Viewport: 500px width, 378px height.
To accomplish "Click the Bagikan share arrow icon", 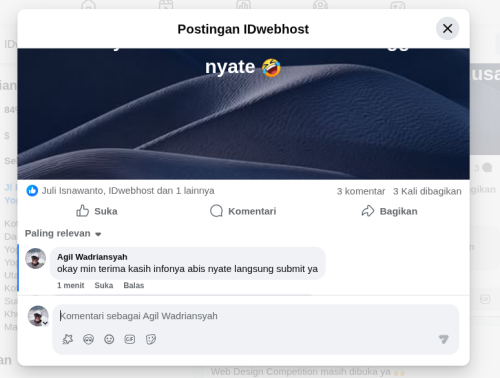I will point(368,211).
